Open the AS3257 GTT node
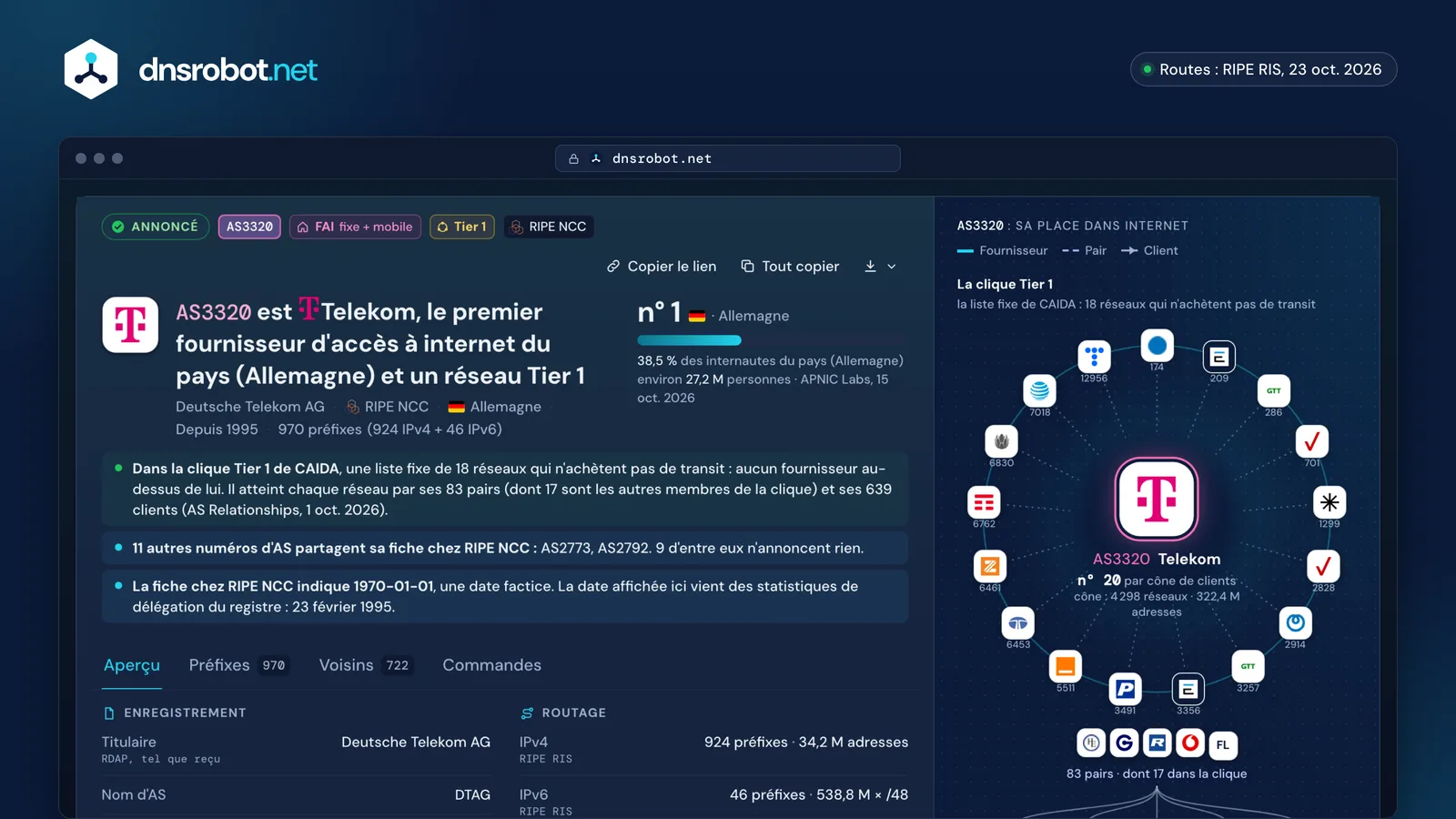Screen dimensions: 1456x819 pyautogui.click(x=1249, y=666)
